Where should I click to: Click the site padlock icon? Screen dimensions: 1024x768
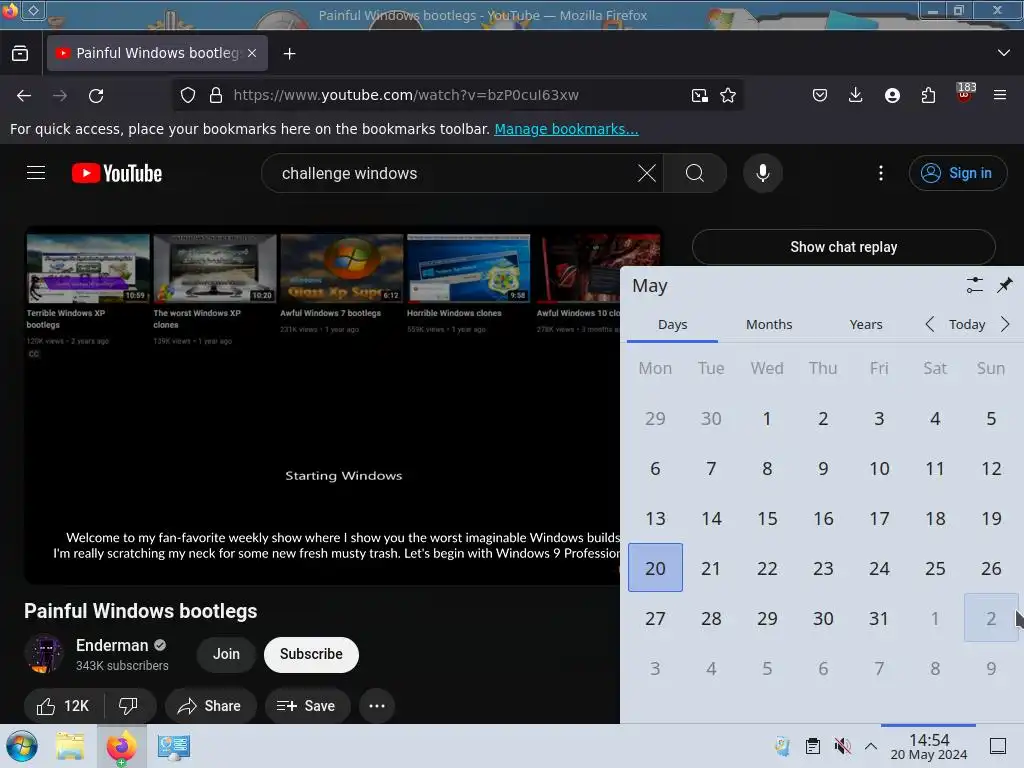[x=216, y=95]
